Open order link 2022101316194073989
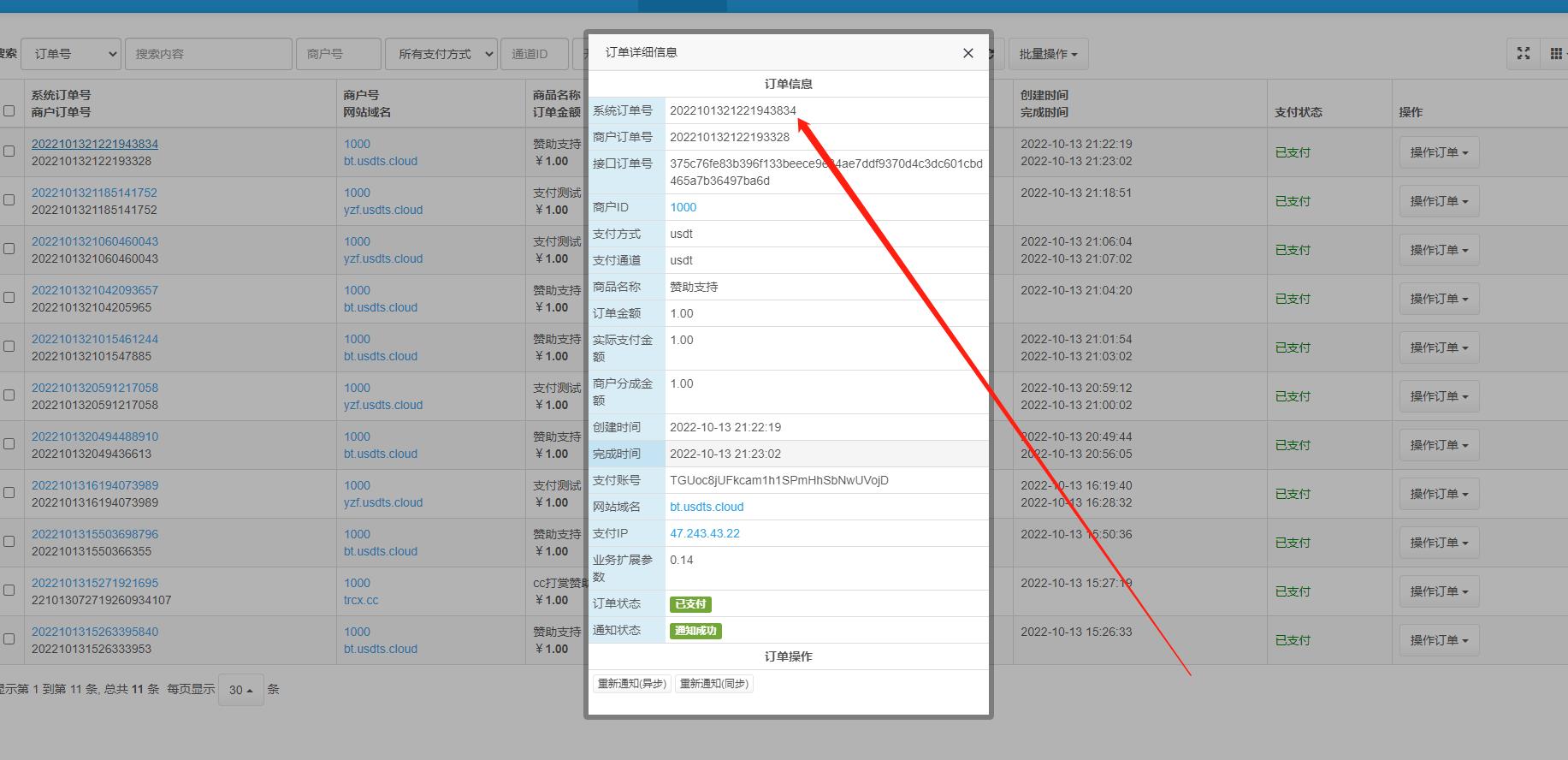This screenshot has height=760, width=1568. click(x=95, y=485)
